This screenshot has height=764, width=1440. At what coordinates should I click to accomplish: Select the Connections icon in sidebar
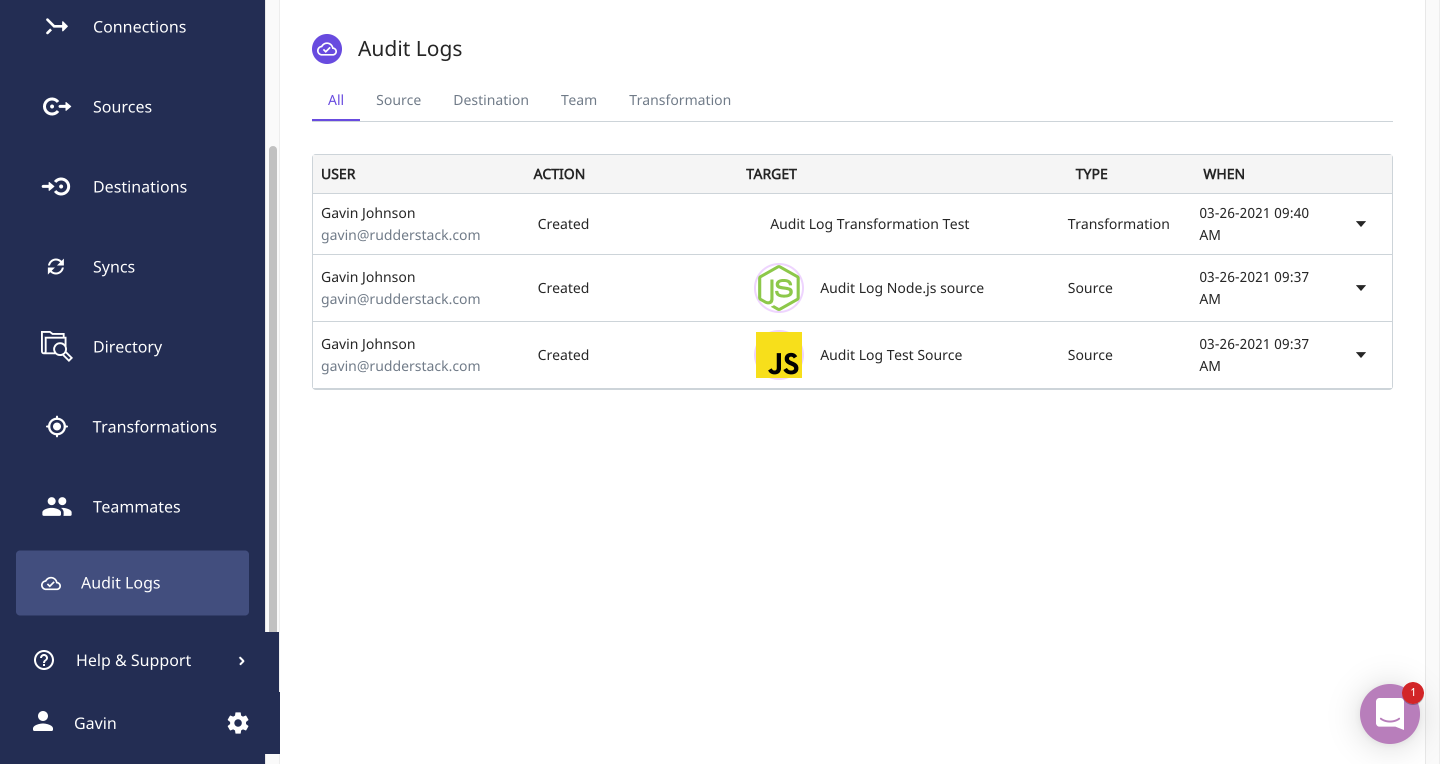56,27
